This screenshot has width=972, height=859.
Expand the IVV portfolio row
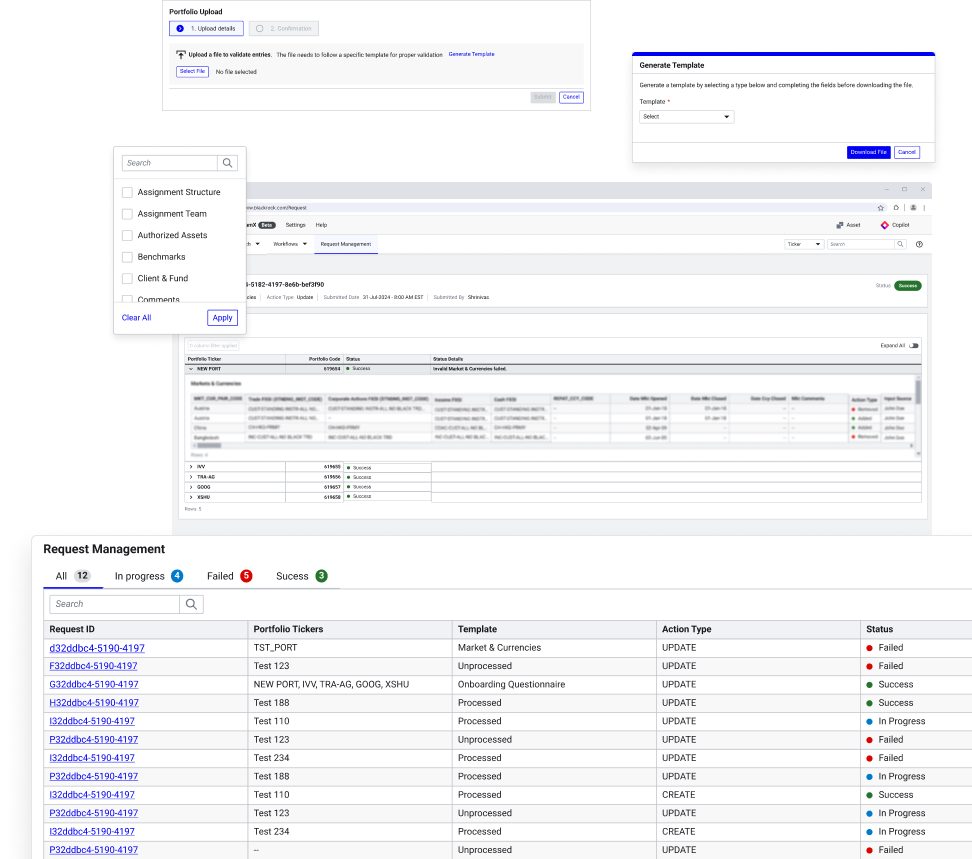(x=191, y=467)
